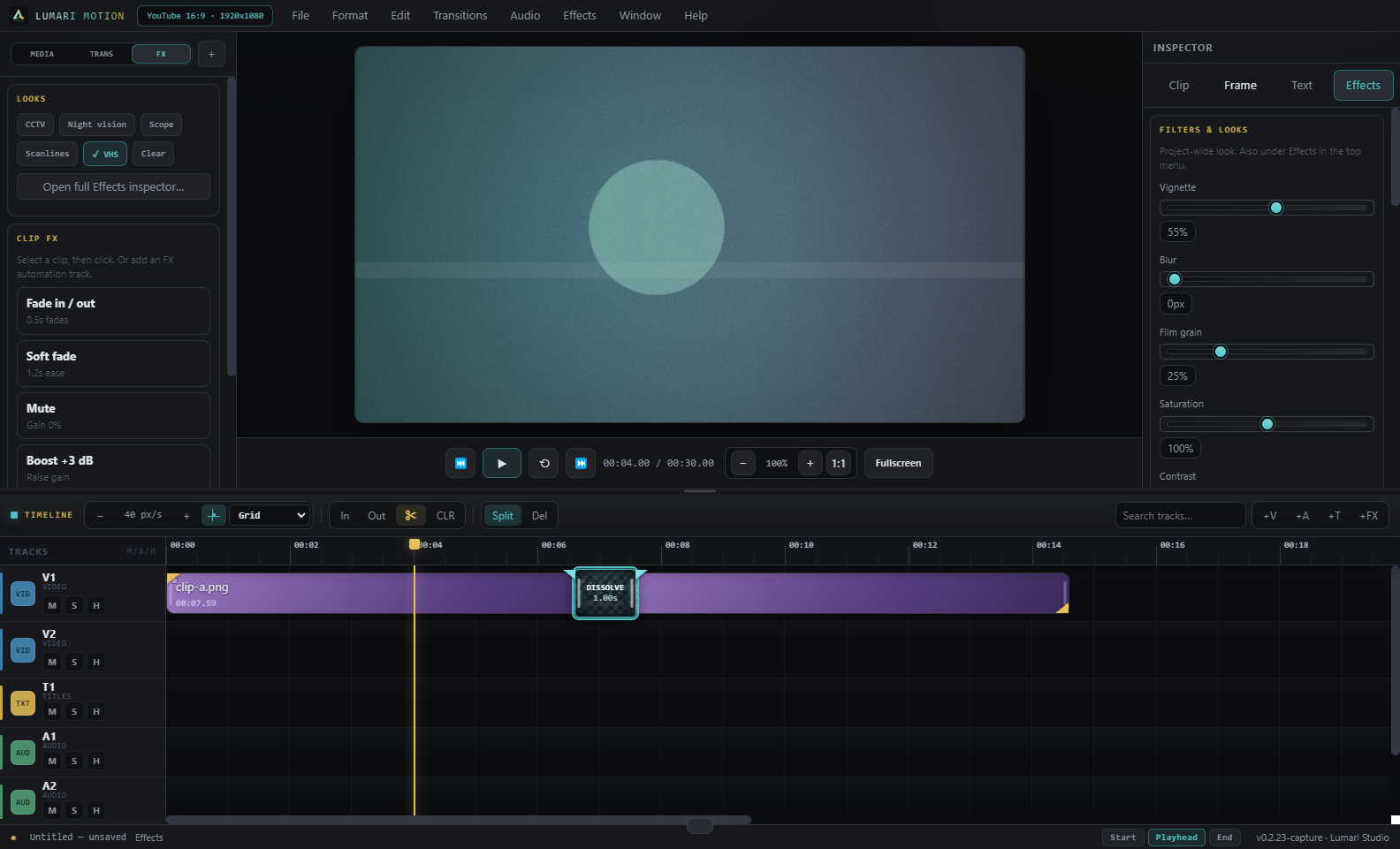Mute track A1

(52, 761)
